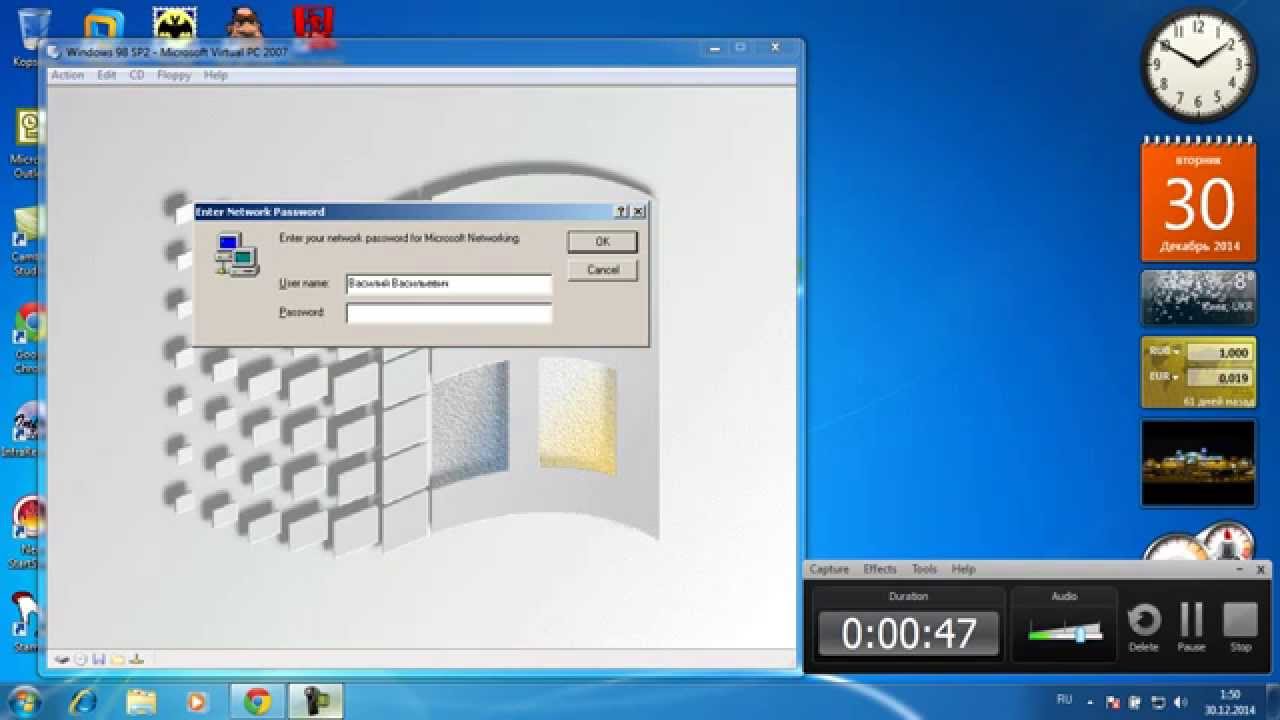
Task: Pause the screen recording
Action: [x=1191, y=627]
